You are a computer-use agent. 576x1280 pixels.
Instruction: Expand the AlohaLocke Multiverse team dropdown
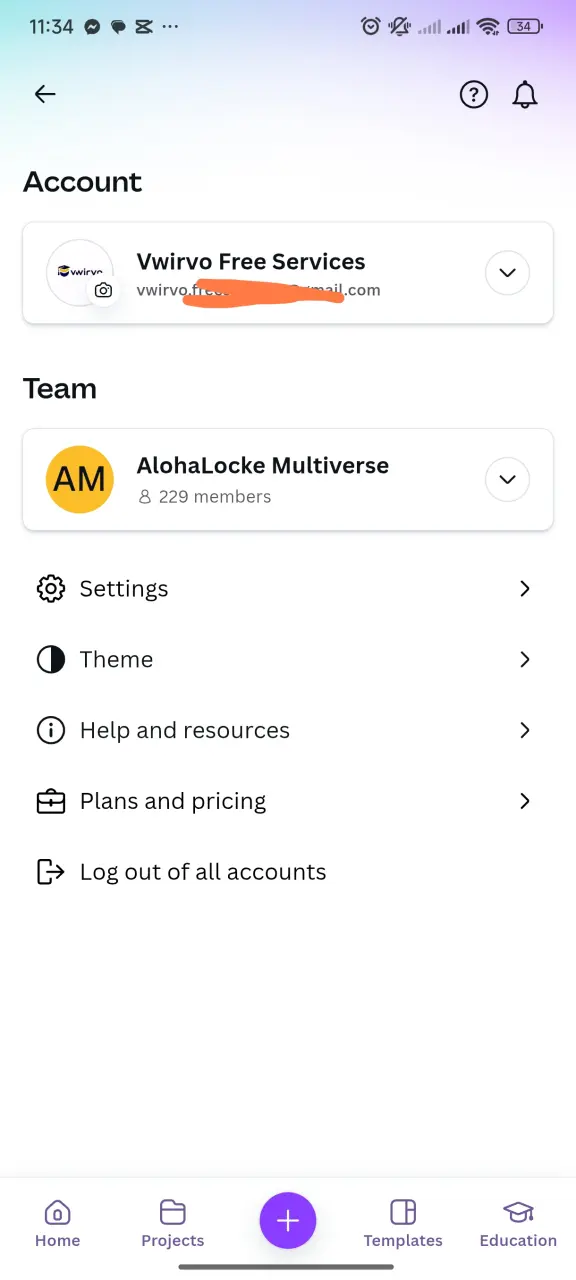[507, 480]
